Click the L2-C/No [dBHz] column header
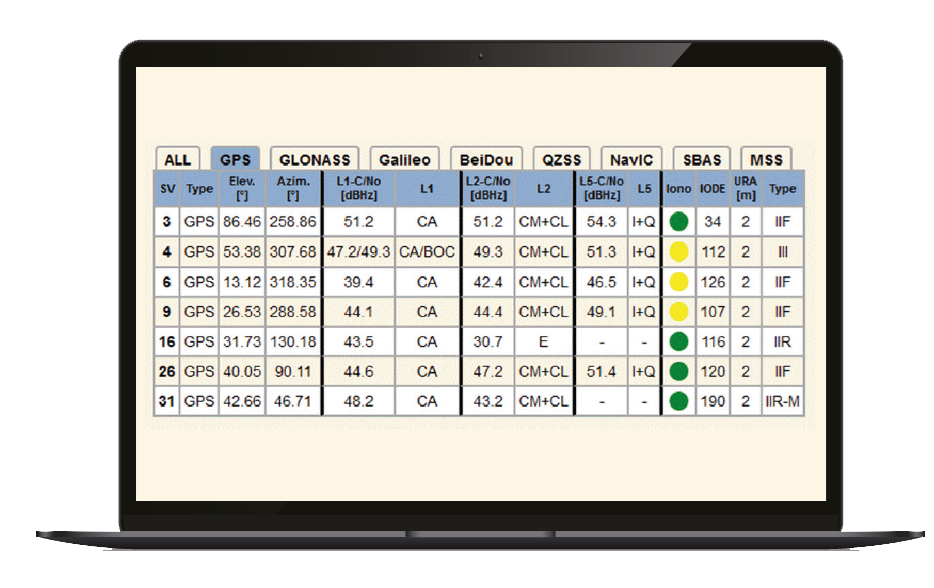934x588 pixels. click(x=488, y=189)
